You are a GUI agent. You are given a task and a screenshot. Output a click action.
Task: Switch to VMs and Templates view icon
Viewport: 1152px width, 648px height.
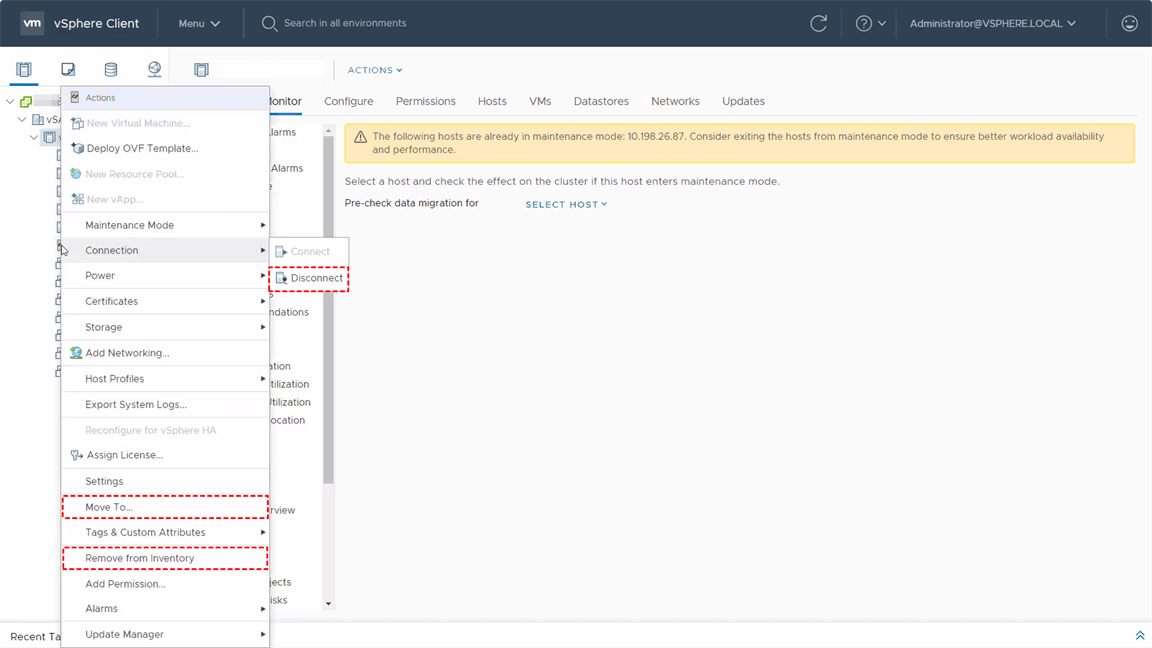click(68, 70)
